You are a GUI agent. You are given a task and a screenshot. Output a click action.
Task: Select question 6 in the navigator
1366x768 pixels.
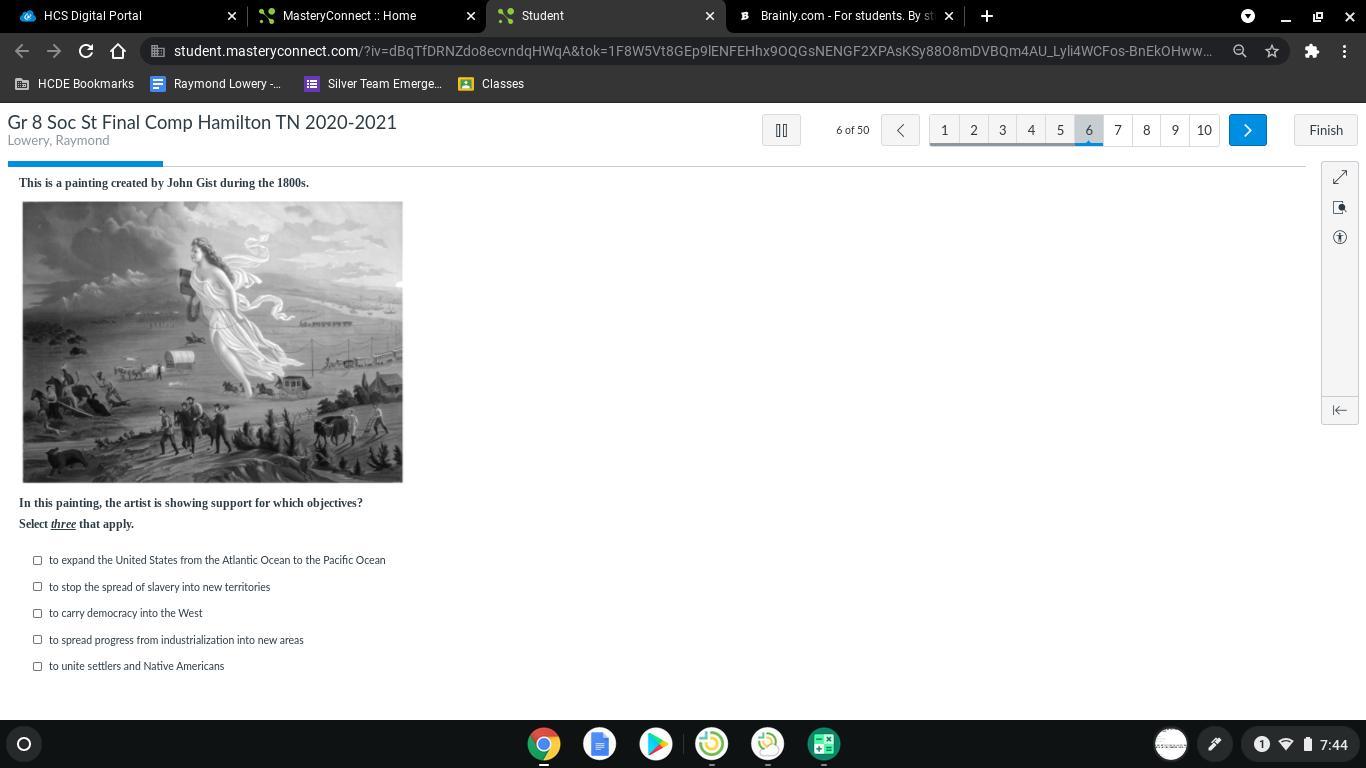coord(1089,130)
